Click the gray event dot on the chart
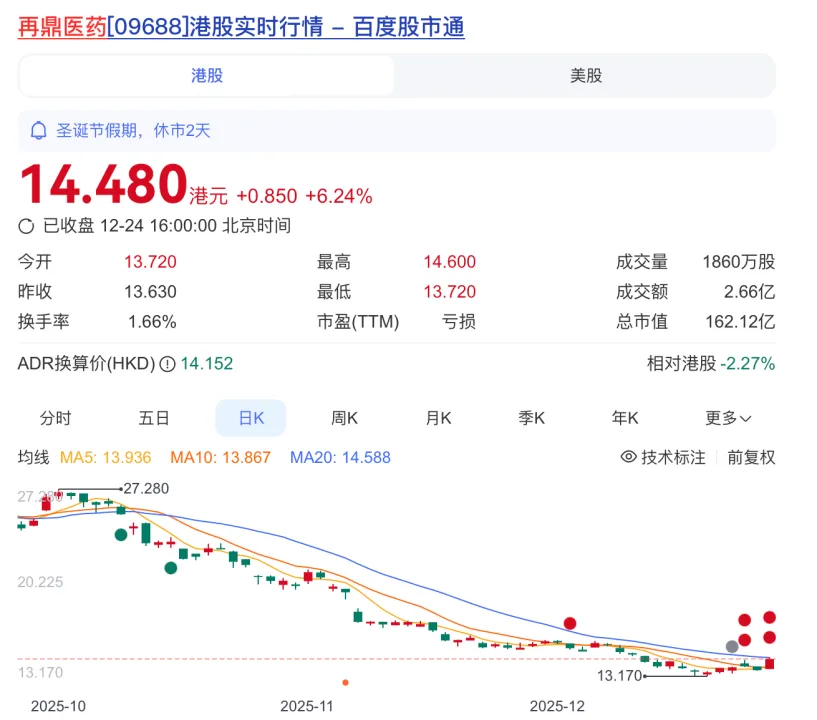This screenshot has width=817, height=720. [732, 646]
